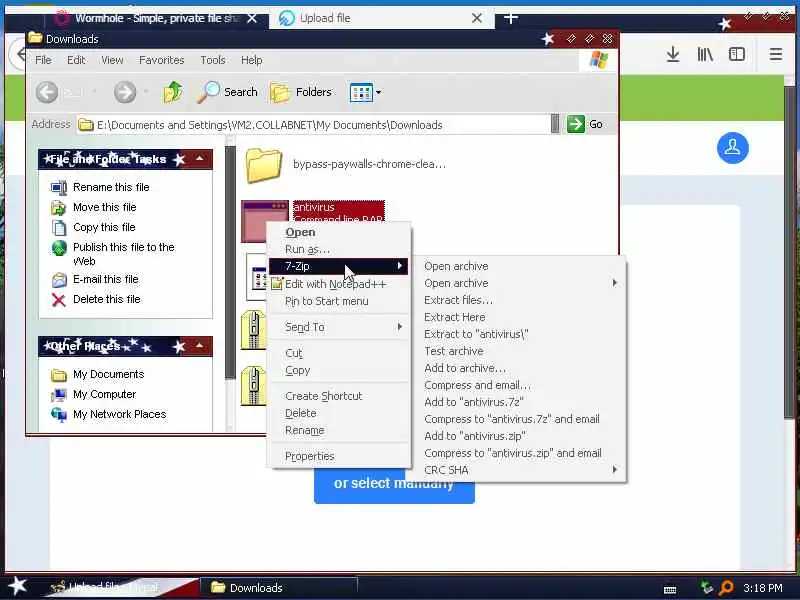The width and height of the screenshot is (800, 600).
Task: Toggle the browser sidebar icon
Action: pos(737,54)
